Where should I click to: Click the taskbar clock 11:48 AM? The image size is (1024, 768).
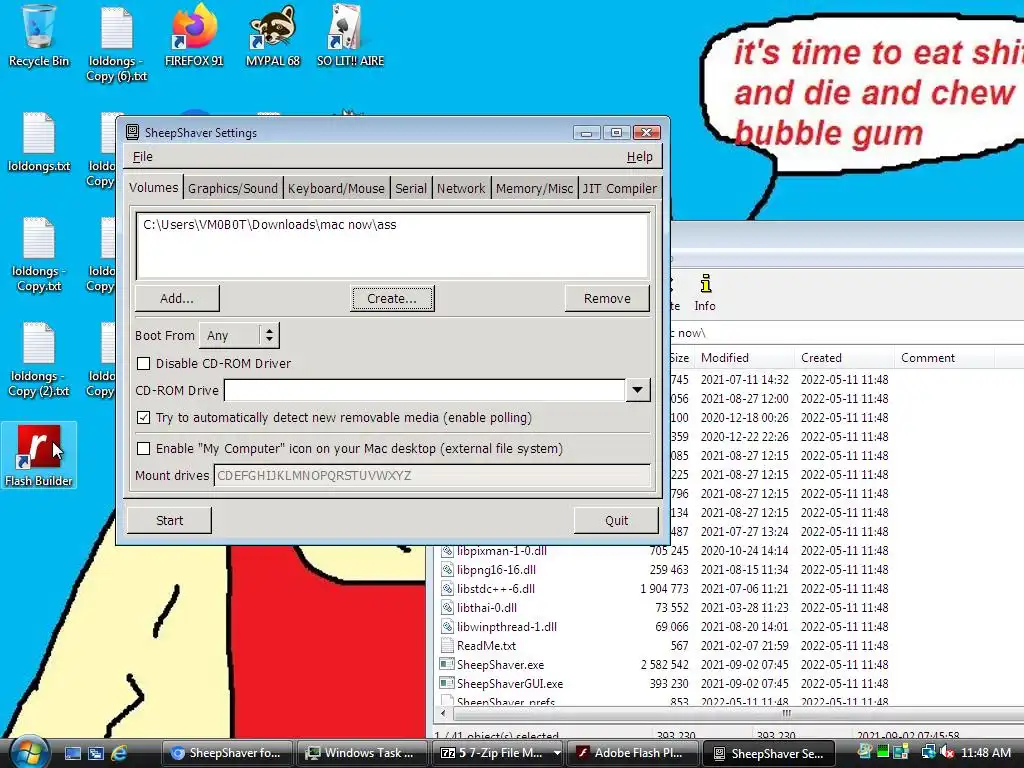985,752
